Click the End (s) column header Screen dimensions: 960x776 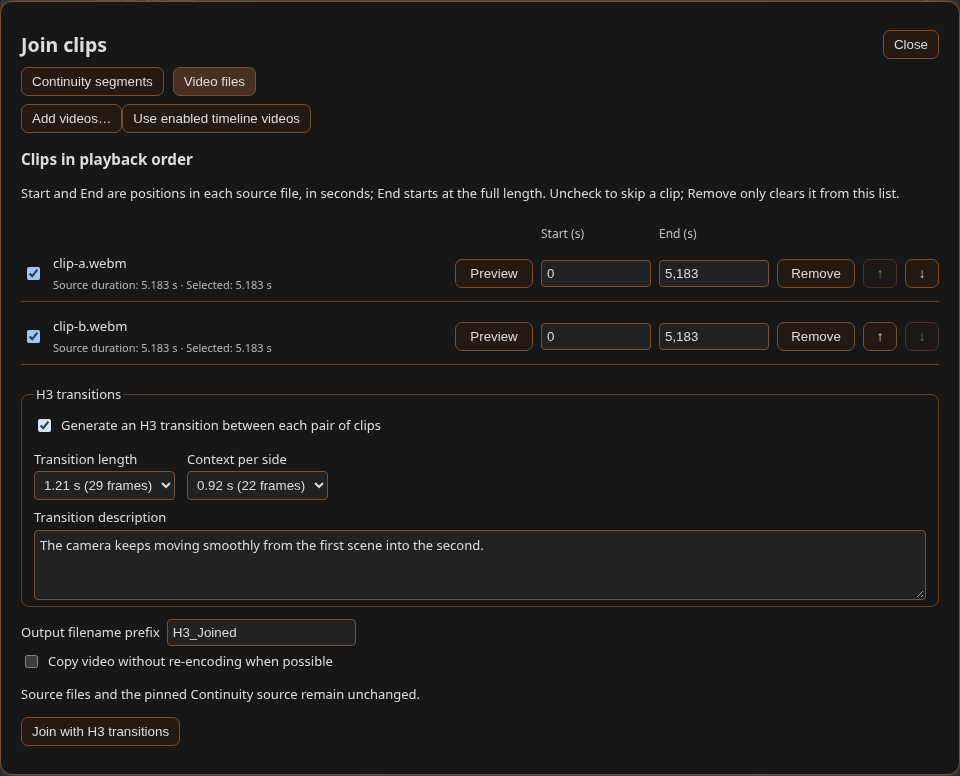678,234
